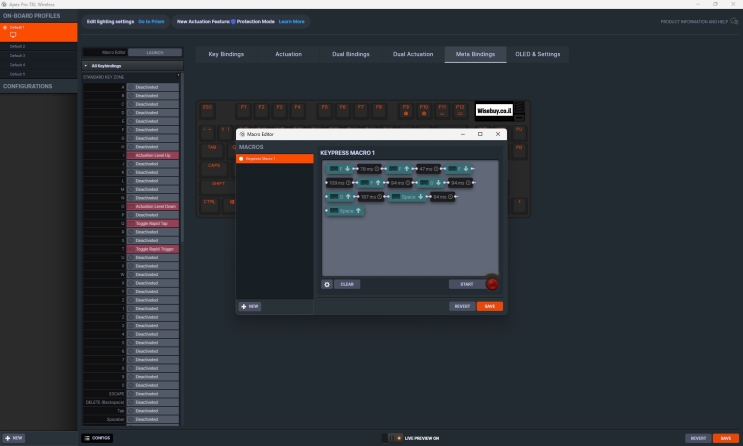
Task: Switch to the Dual Actuation tab
Action: tap(413, 54)
